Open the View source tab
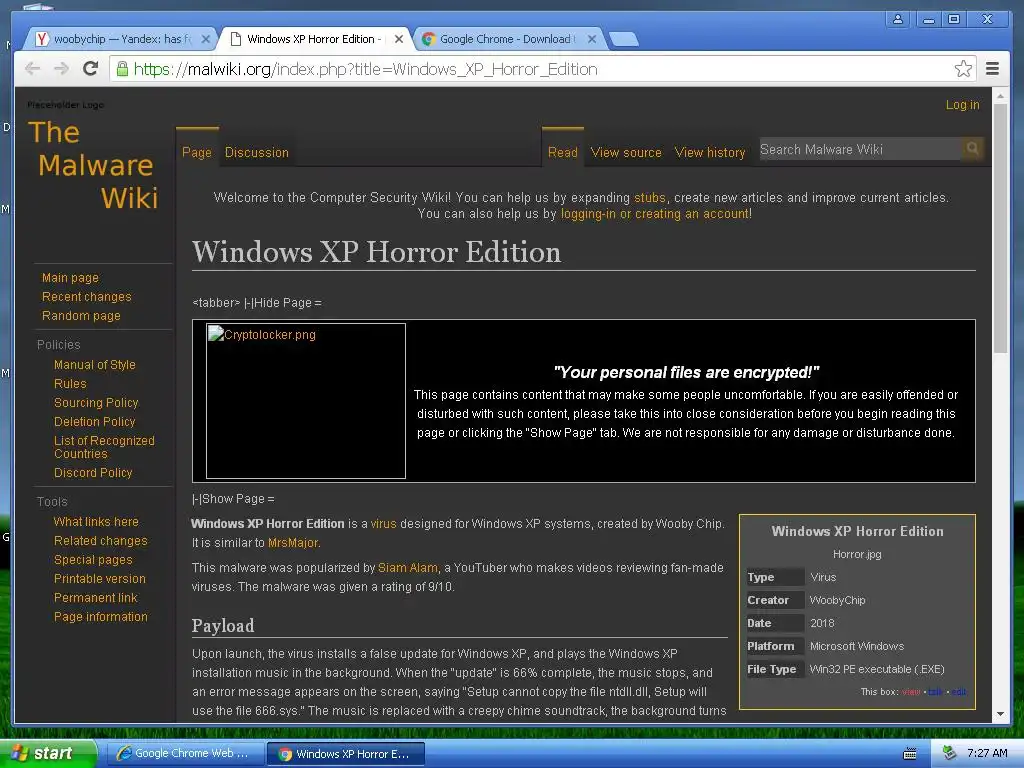This screenshot has width=1024, height=768. (x=626, y=152)
